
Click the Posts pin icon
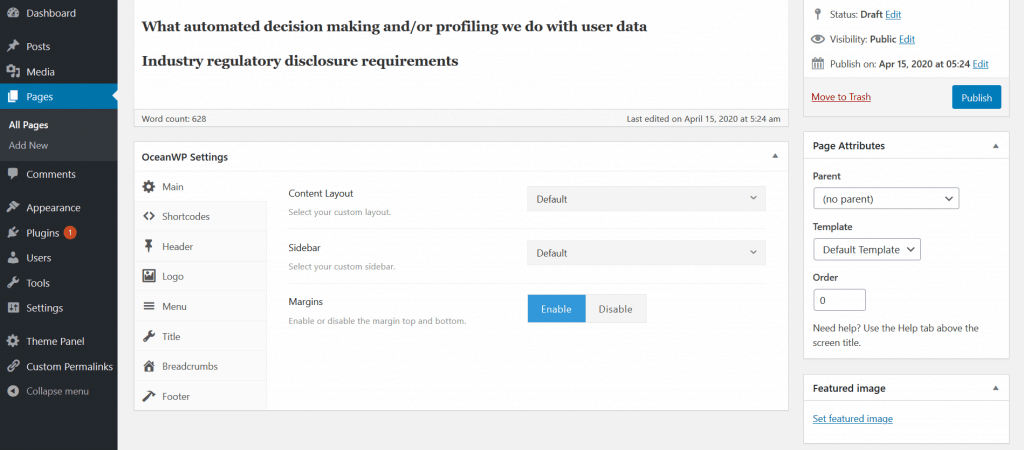(13, 46)
